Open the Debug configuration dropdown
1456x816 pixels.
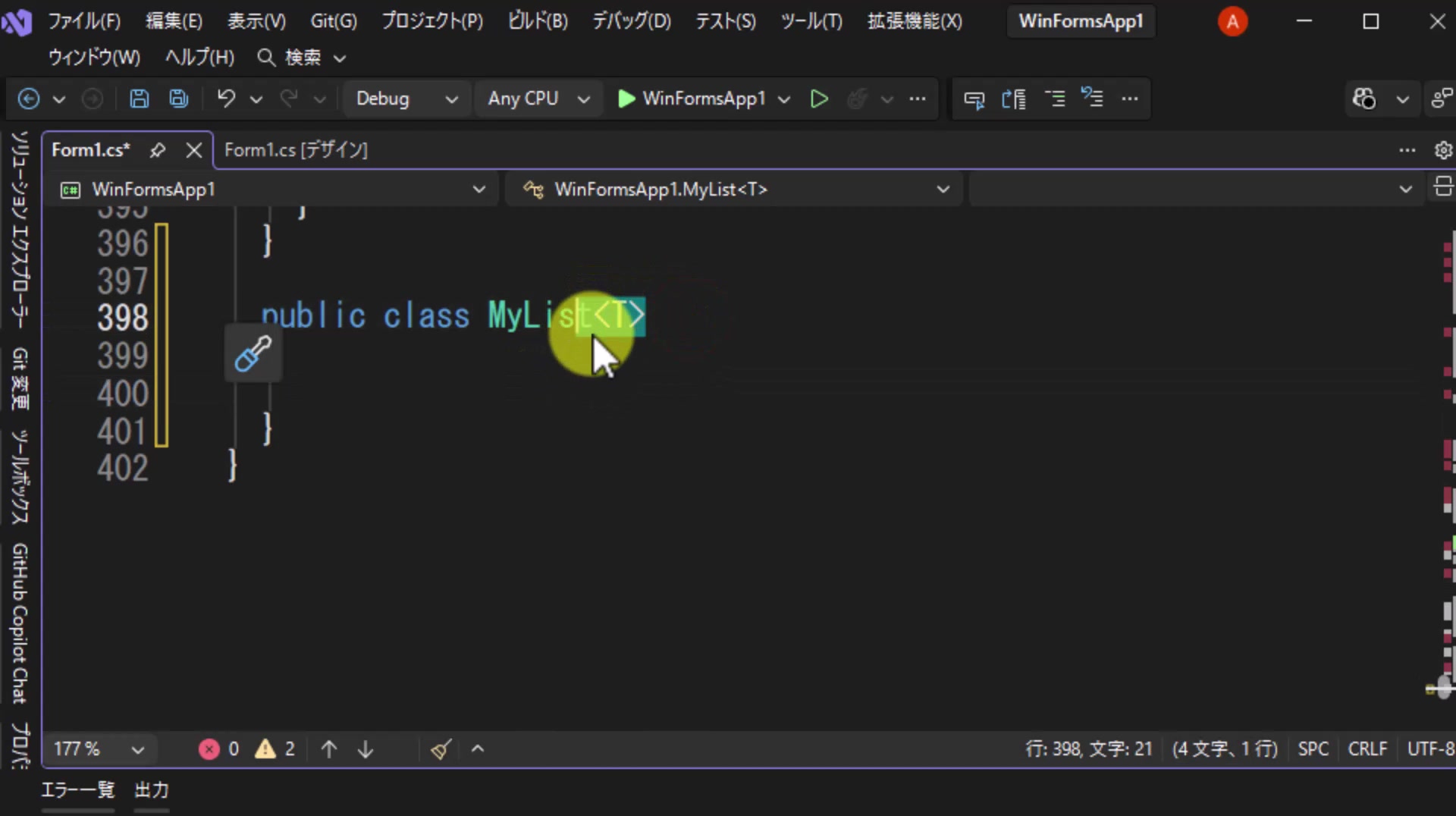pos(406,99)
